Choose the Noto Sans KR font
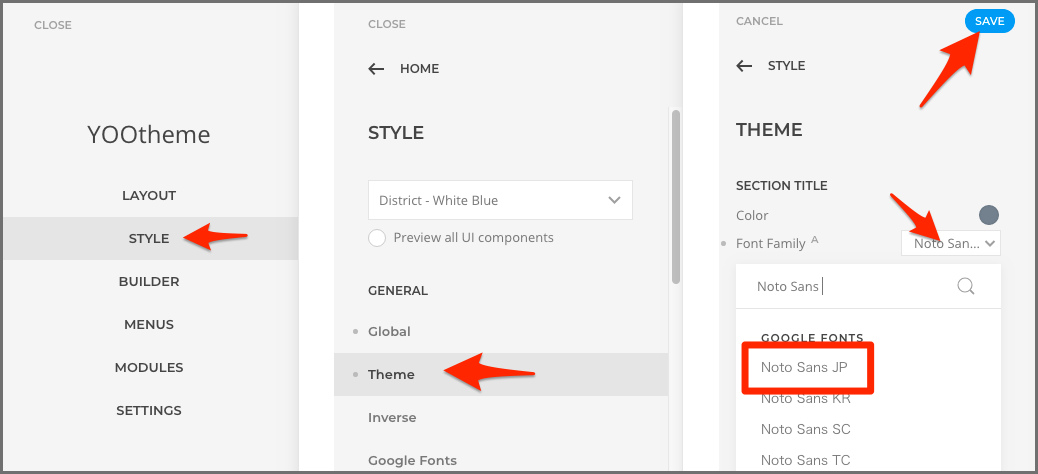Viewport: 1038px width, 474px height. (x=805, y=398)
